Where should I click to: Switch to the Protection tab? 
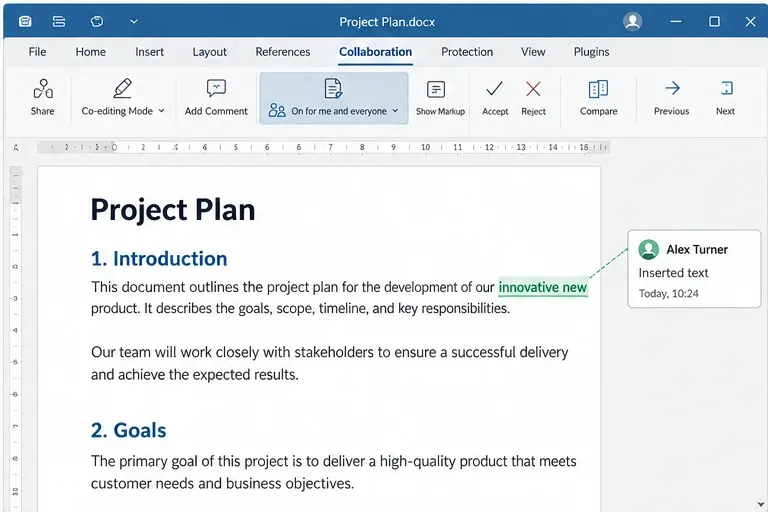tap(467, 52)
